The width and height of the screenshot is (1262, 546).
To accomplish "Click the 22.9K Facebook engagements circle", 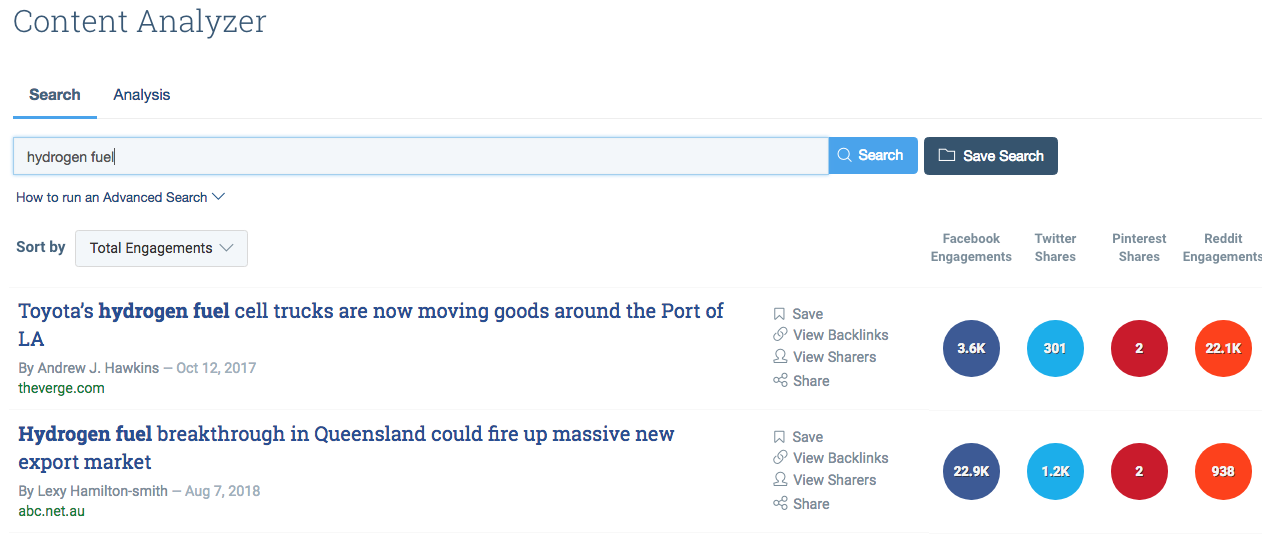I will (971, 472).
